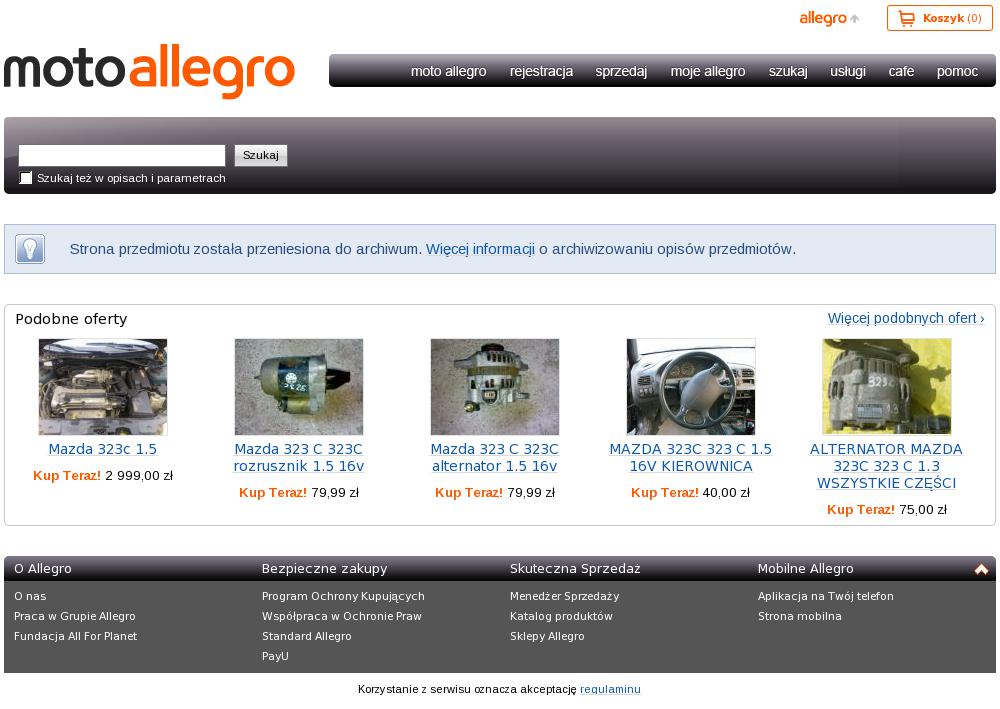View the KIEROWNICA steering wheel thumbnail
The height and width of the screenshot is (709, 1000).
(691, 387)
